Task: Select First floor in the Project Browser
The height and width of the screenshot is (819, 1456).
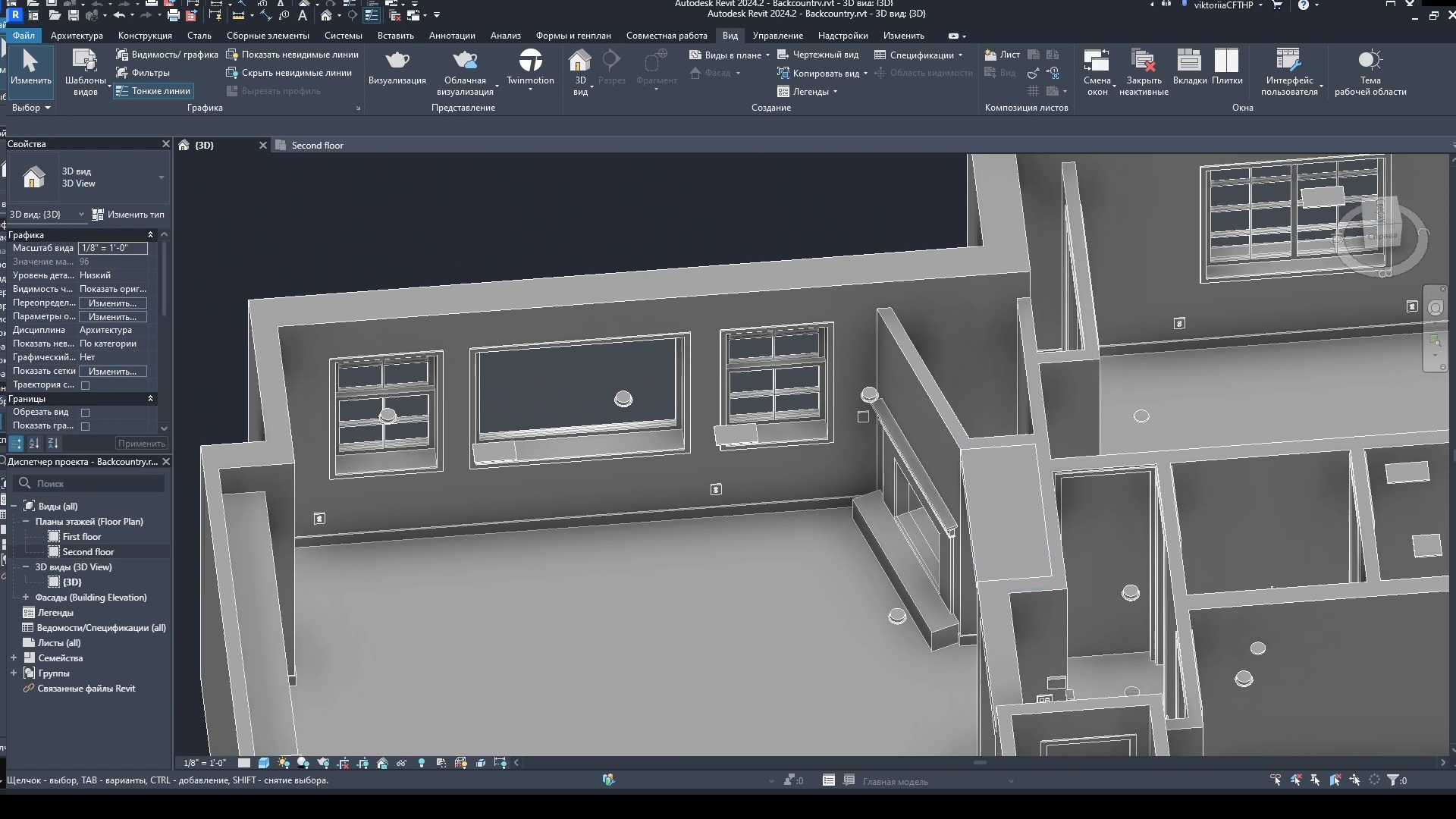Action: tap(81, 537)
